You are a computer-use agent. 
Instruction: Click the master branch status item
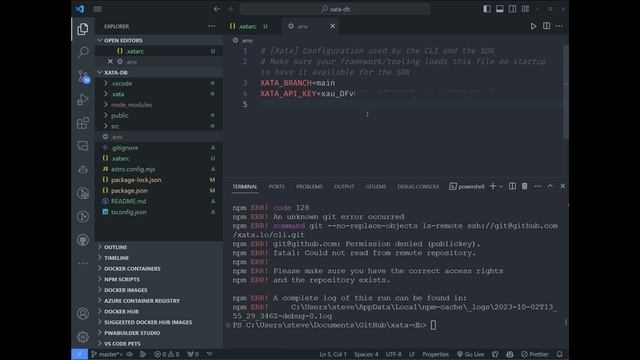(107, 354)
